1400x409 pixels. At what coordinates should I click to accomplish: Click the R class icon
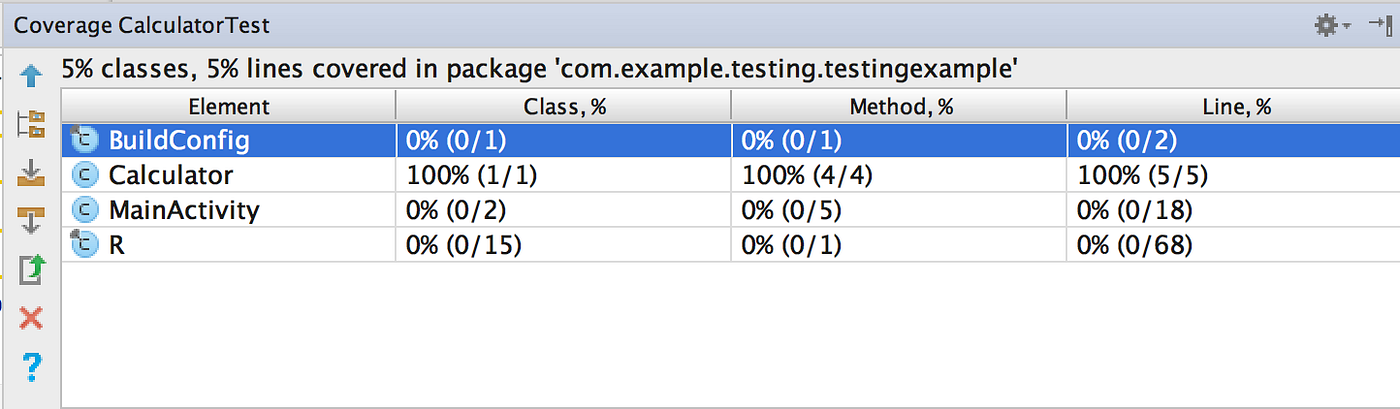click(84, 245)
